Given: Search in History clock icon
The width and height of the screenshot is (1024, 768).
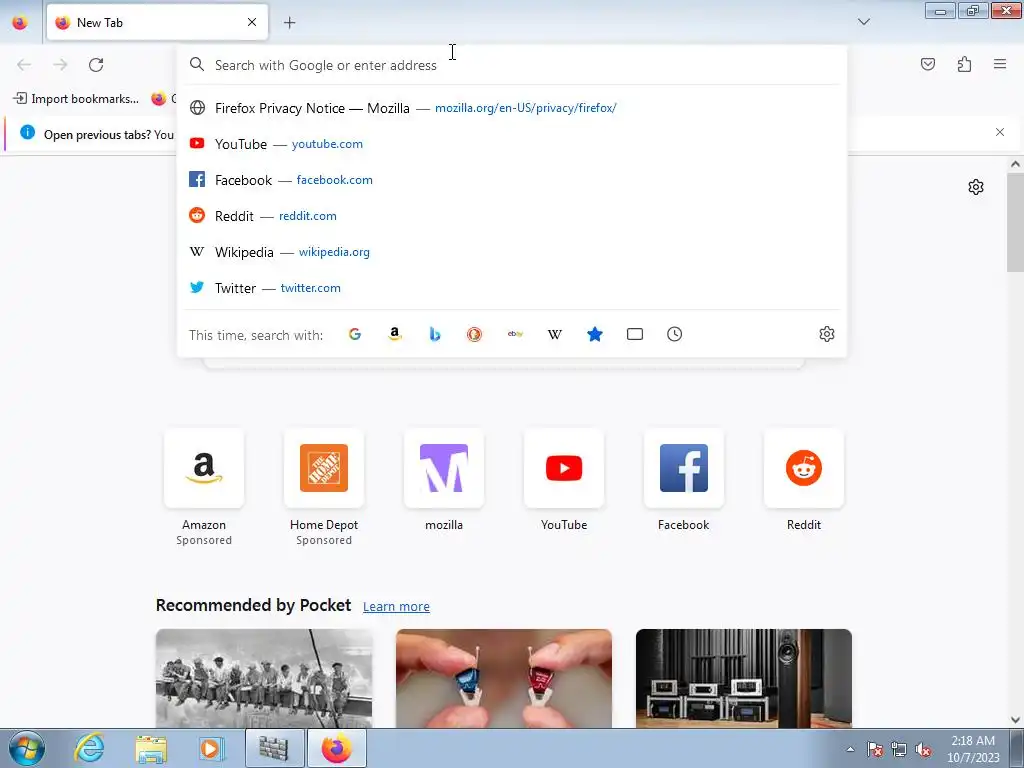Looking at the screenshot, I should tap(675, 334).
